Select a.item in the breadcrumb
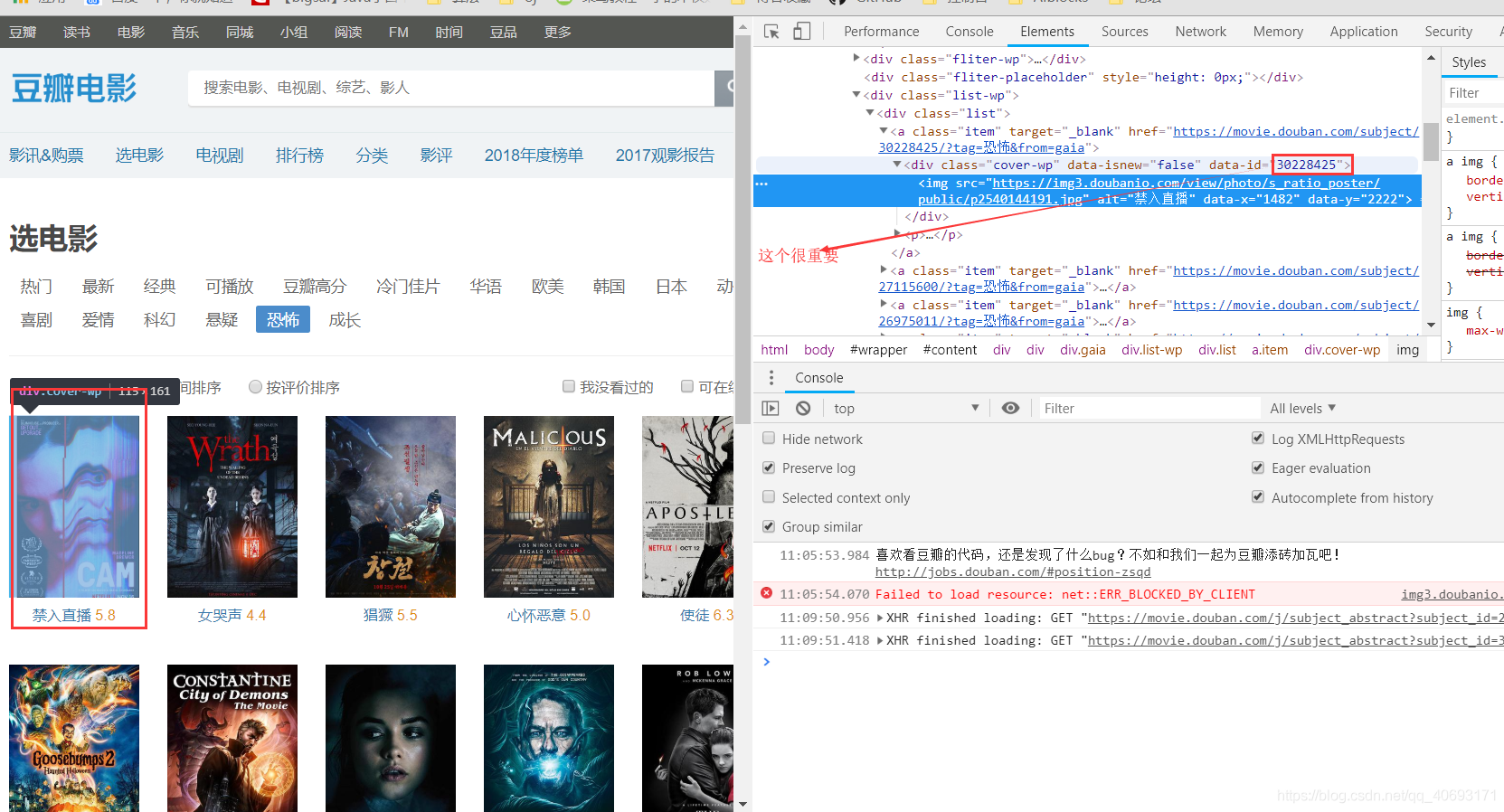1504x812 pixels. pos(1270,350)
